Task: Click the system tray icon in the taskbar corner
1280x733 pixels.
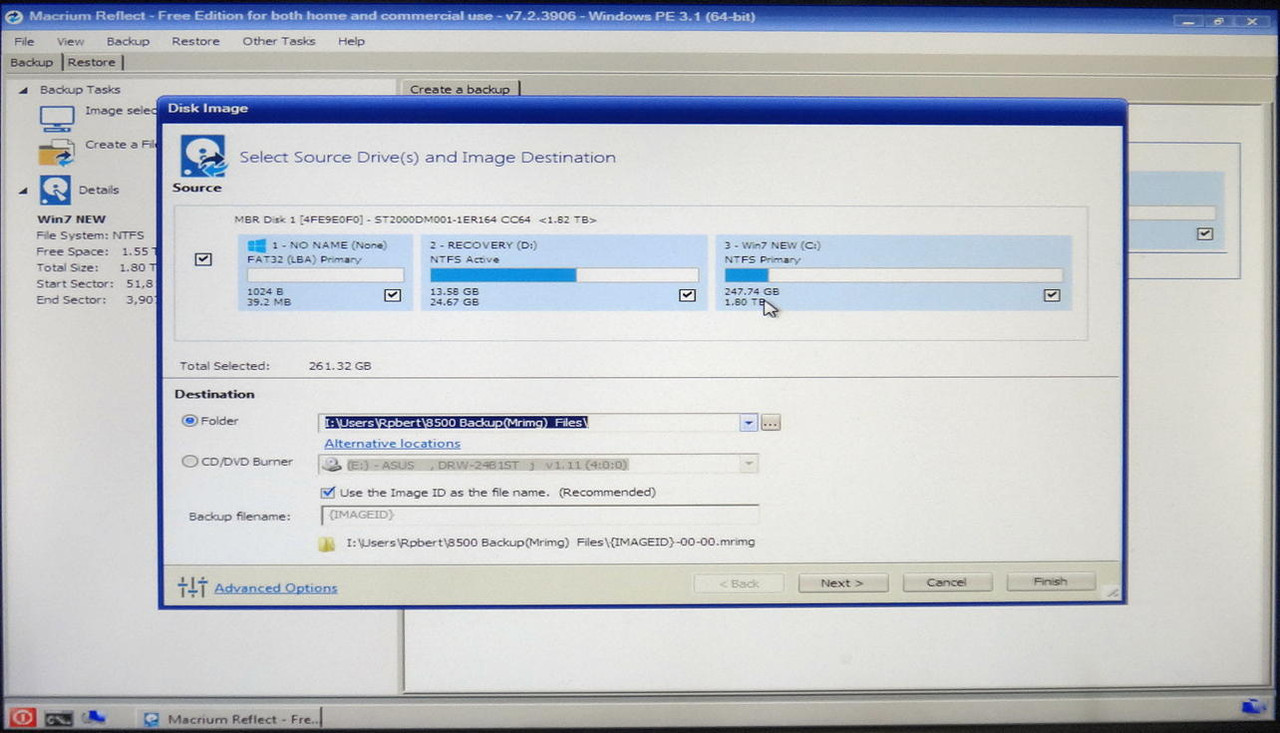Action: tap(1253, 708)
